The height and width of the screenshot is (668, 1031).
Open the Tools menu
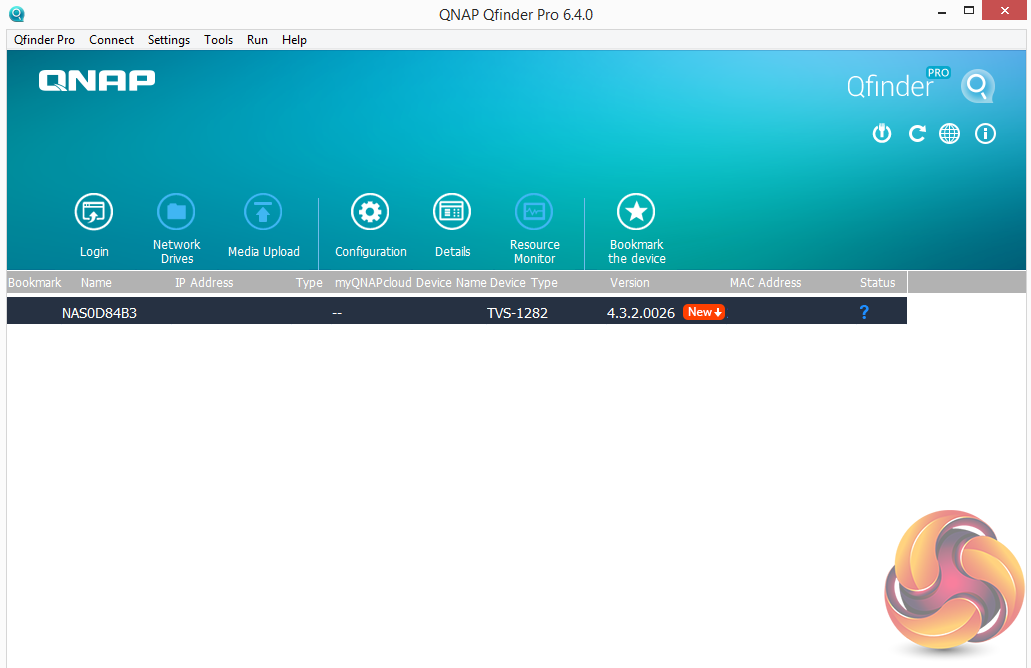[218, 40]
